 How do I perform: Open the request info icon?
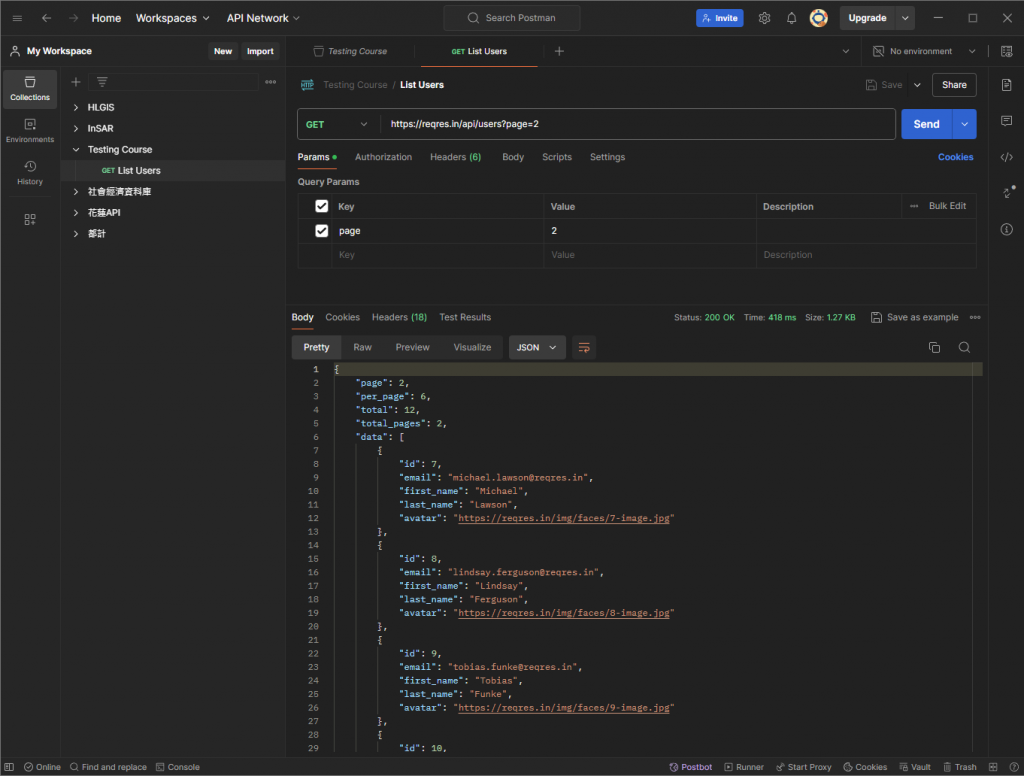click(x=1006, y=229)
